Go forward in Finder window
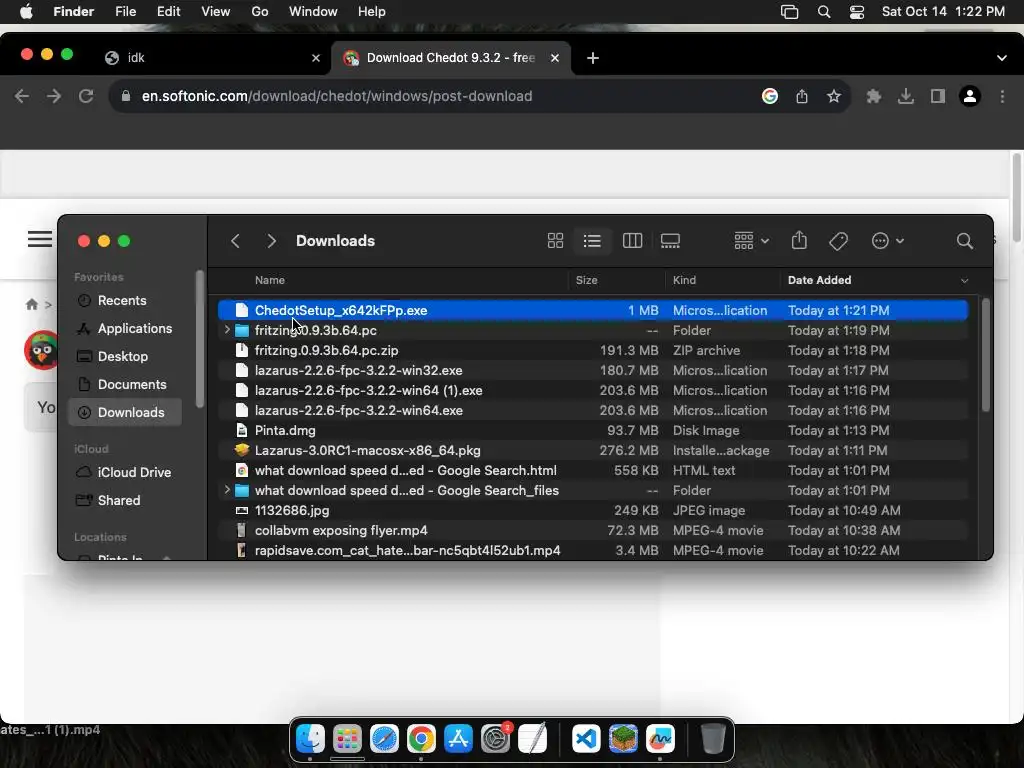Screen dimensions: 1024x768 click(272, 241)
